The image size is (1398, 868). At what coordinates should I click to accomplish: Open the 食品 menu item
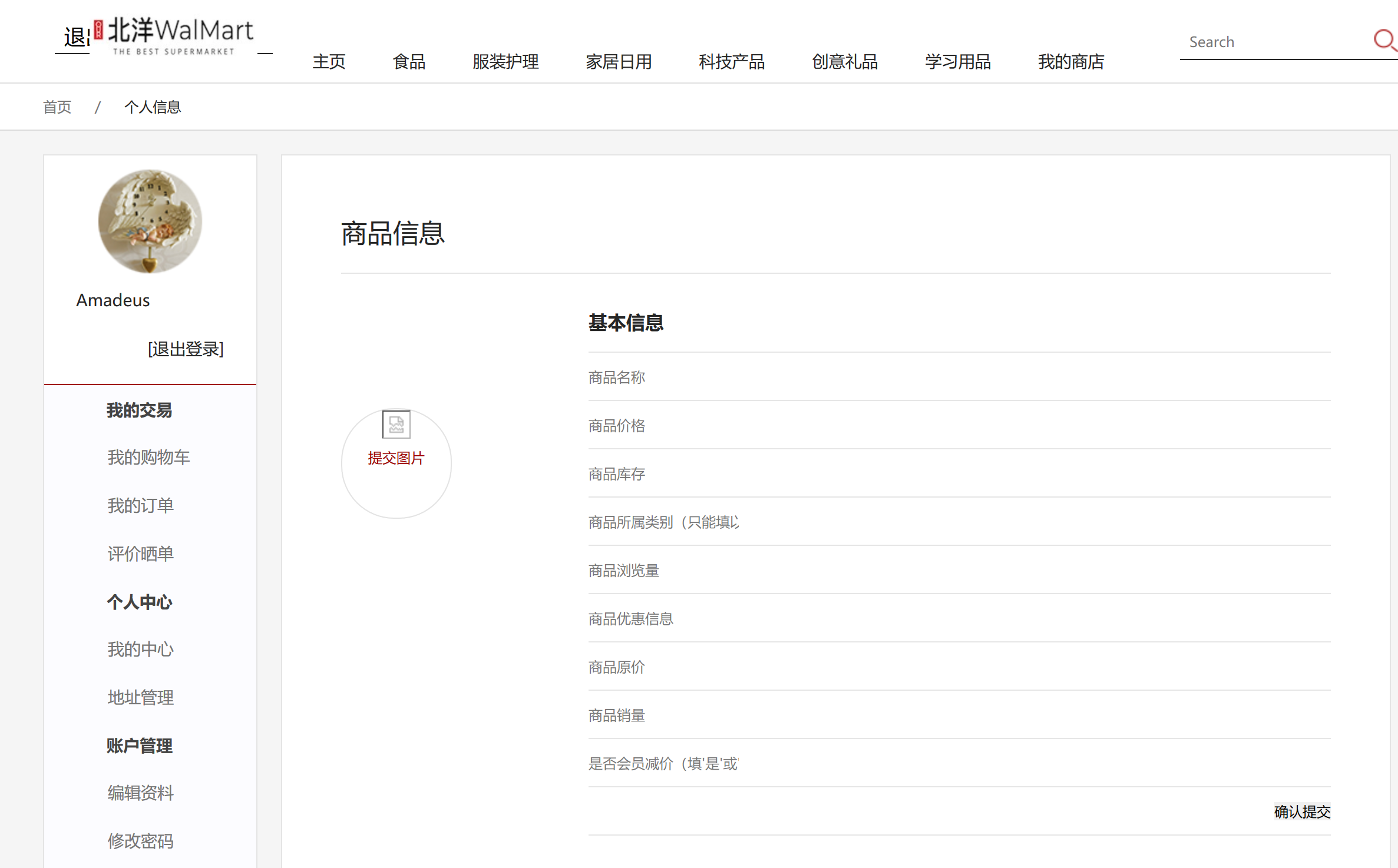coord(409,62)
